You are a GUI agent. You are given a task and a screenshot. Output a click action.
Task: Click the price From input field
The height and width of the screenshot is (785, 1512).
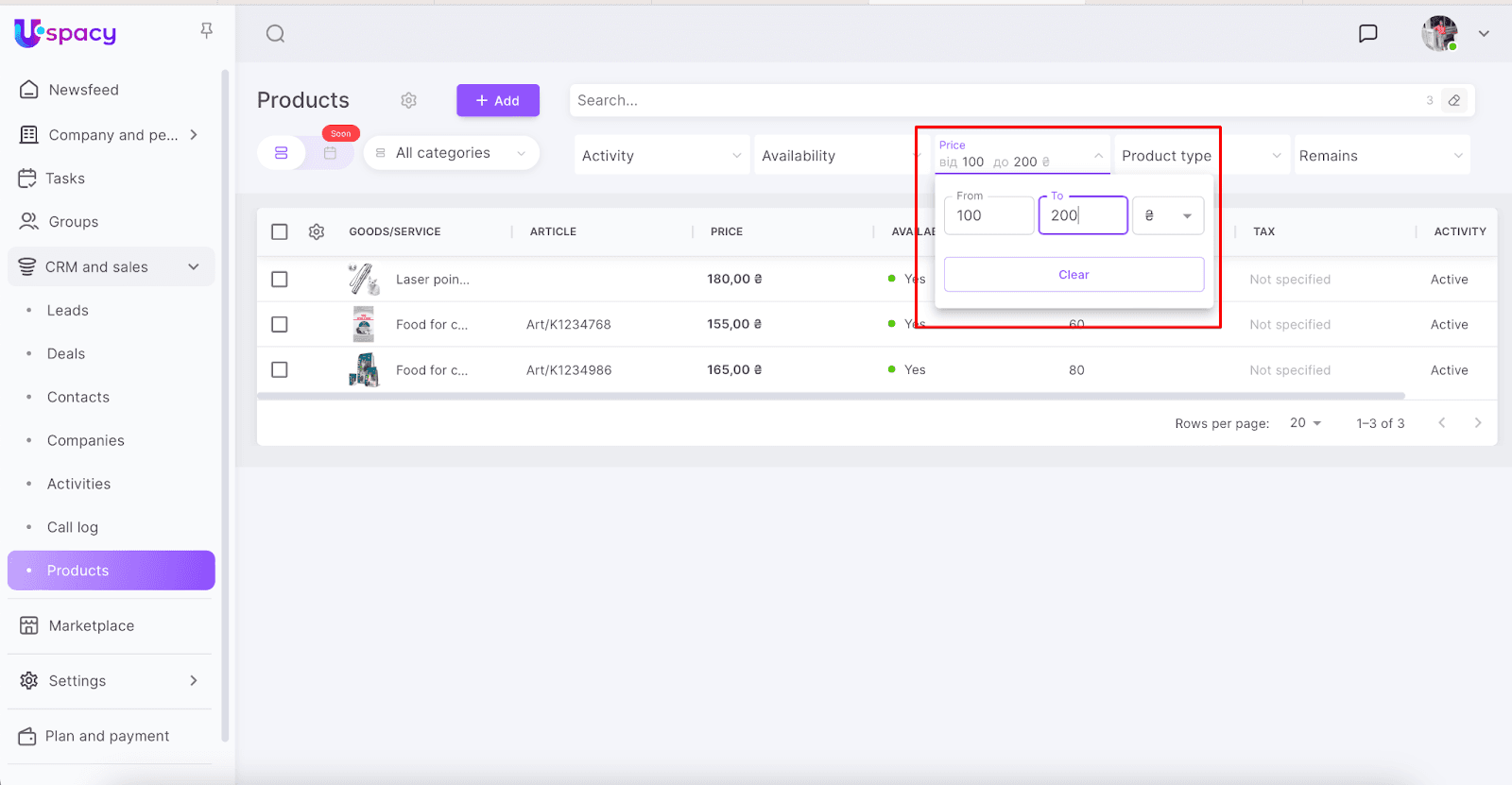pyautogui.click(x=988, y=215)
